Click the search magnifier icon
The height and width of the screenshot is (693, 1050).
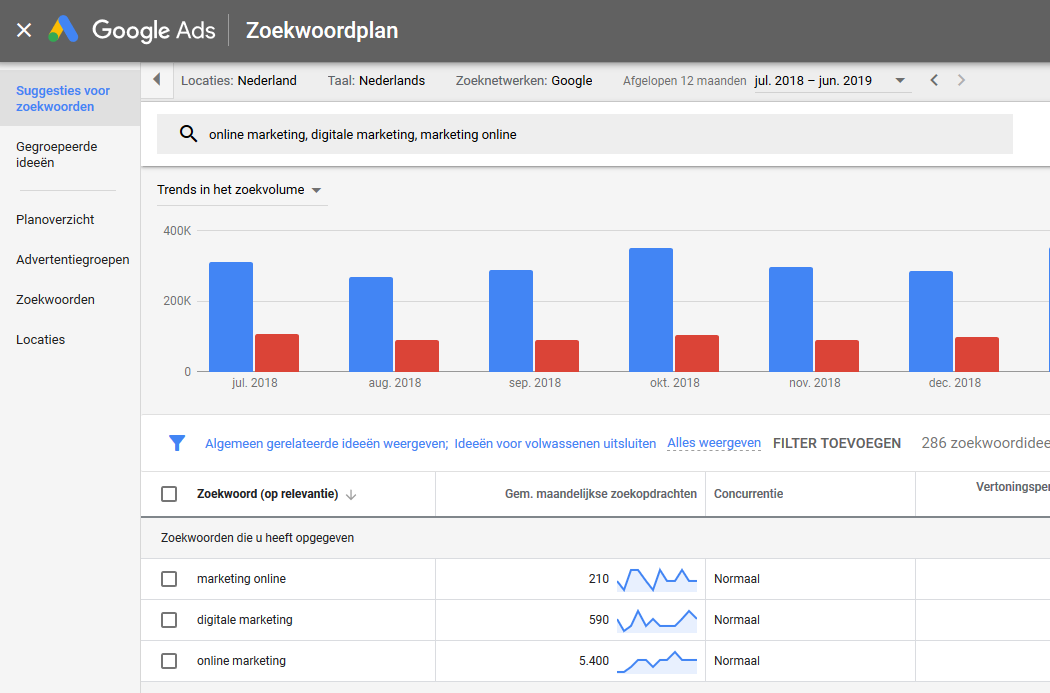(x=188, y=134)
